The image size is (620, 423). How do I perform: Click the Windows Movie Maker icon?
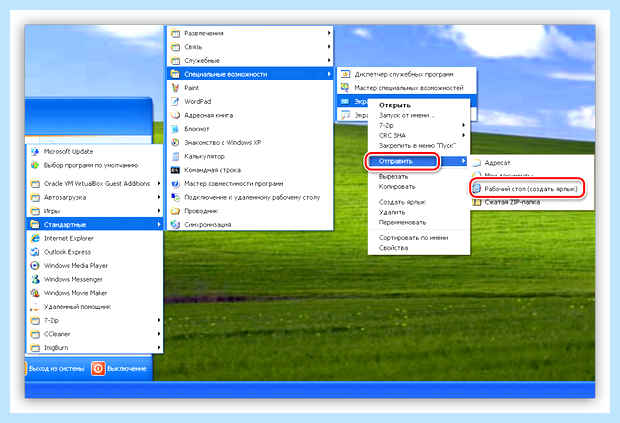pos(35,293)
